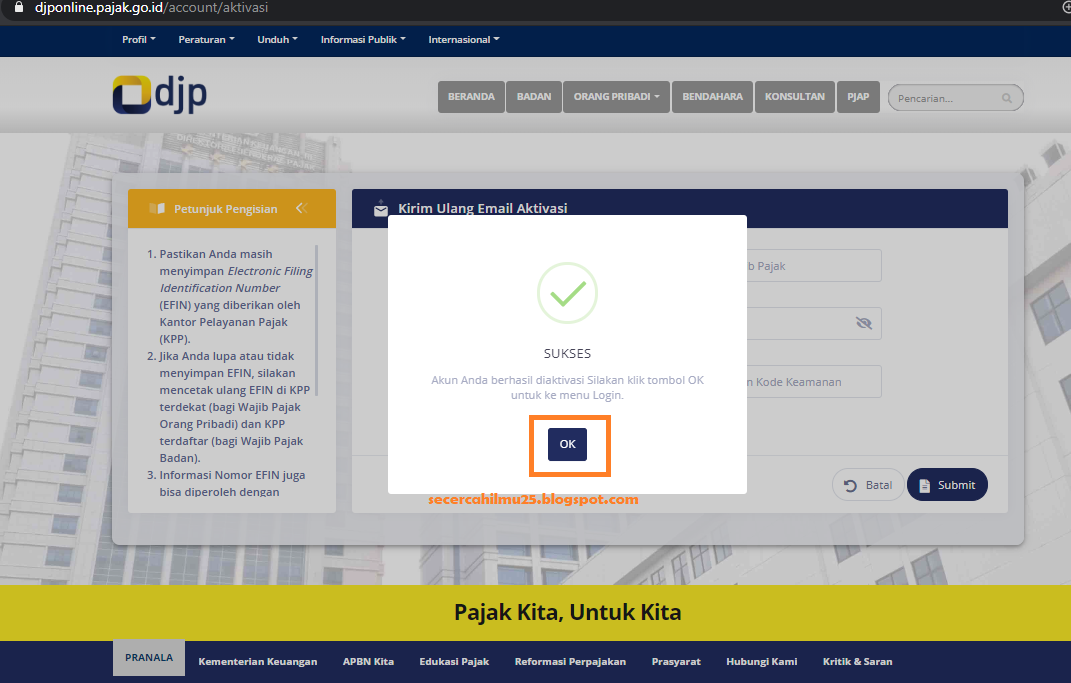Click the Wajib Pajak input field

click(x=813, y=266)
